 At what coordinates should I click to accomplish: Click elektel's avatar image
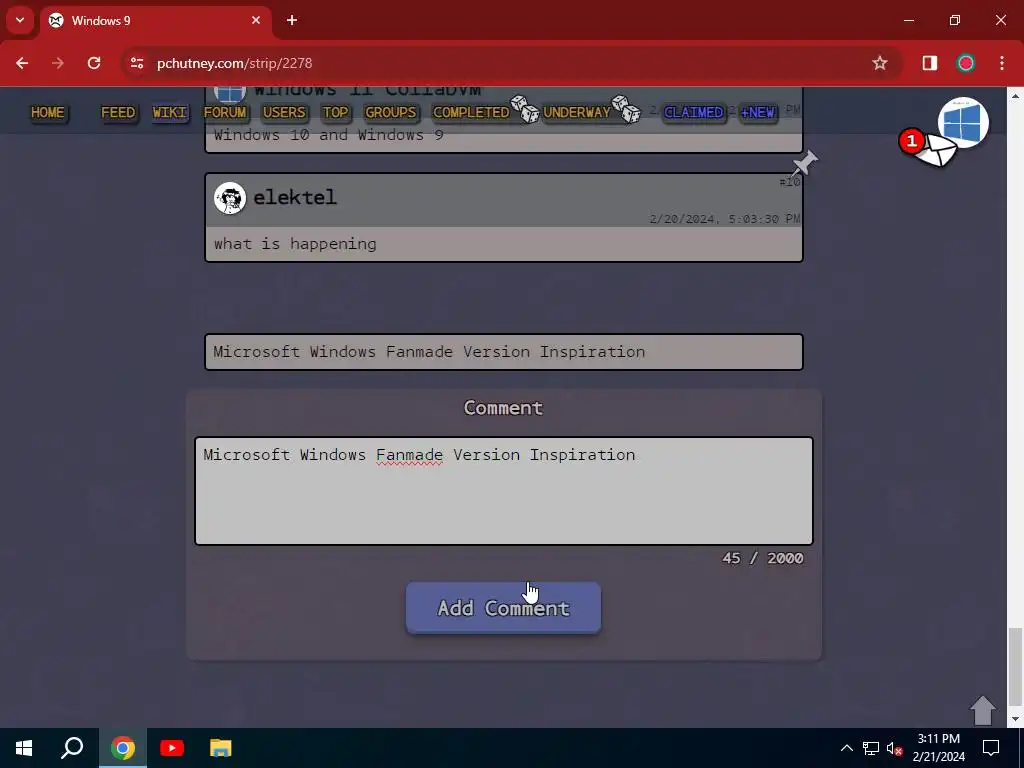[230, 198]
